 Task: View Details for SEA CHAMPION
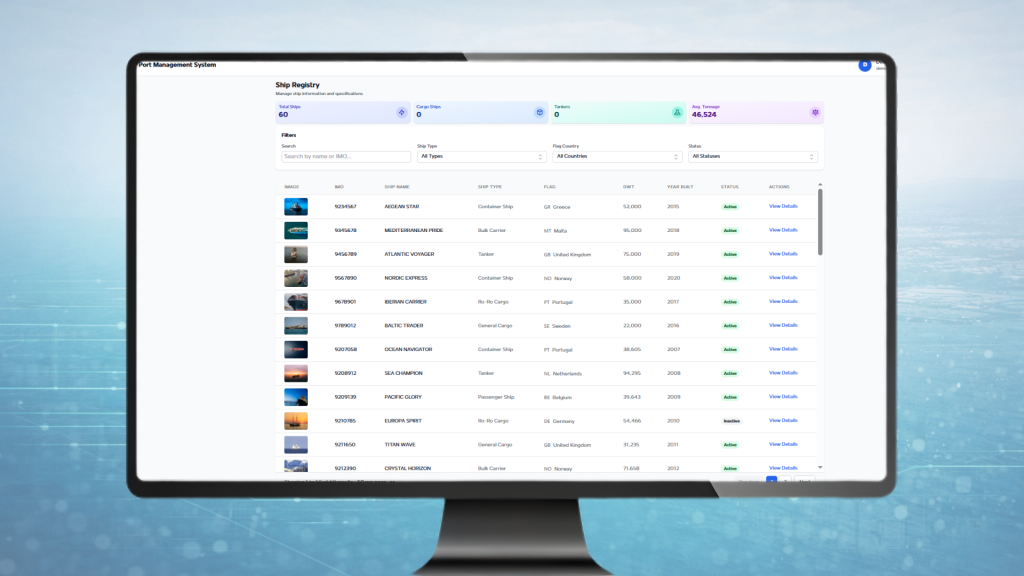tap(783, 373)
